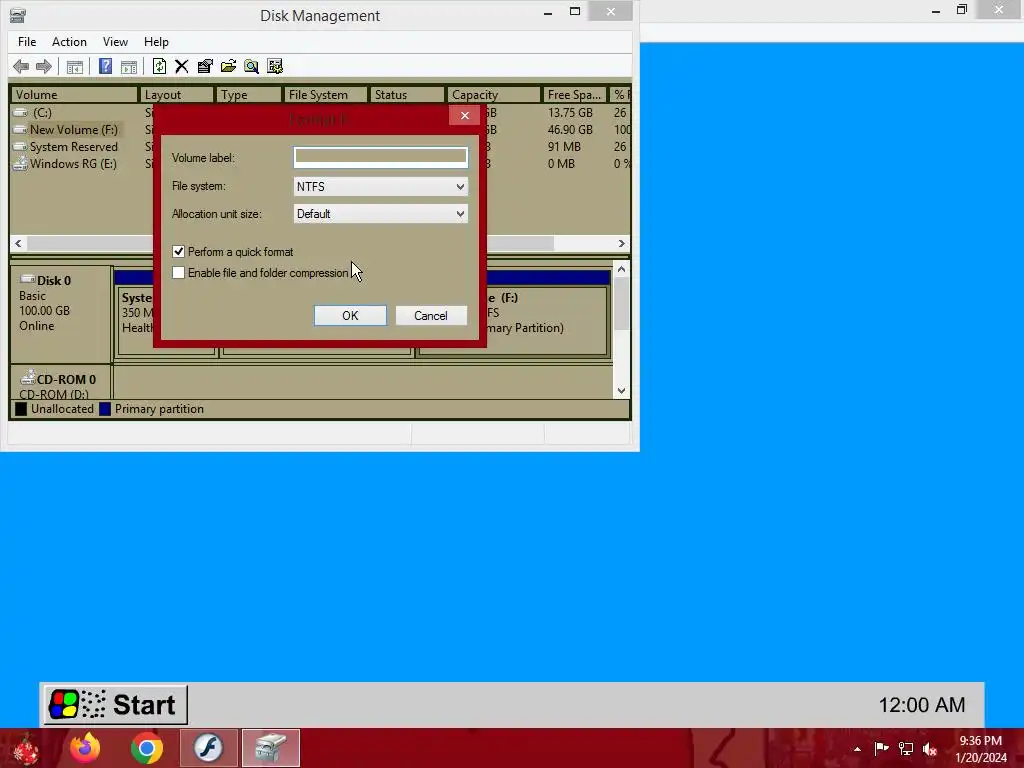The height and width of the screenshot is (768, 1024).
Task: Select the Disk 0 label panel
Action: [x=61, y=314]
